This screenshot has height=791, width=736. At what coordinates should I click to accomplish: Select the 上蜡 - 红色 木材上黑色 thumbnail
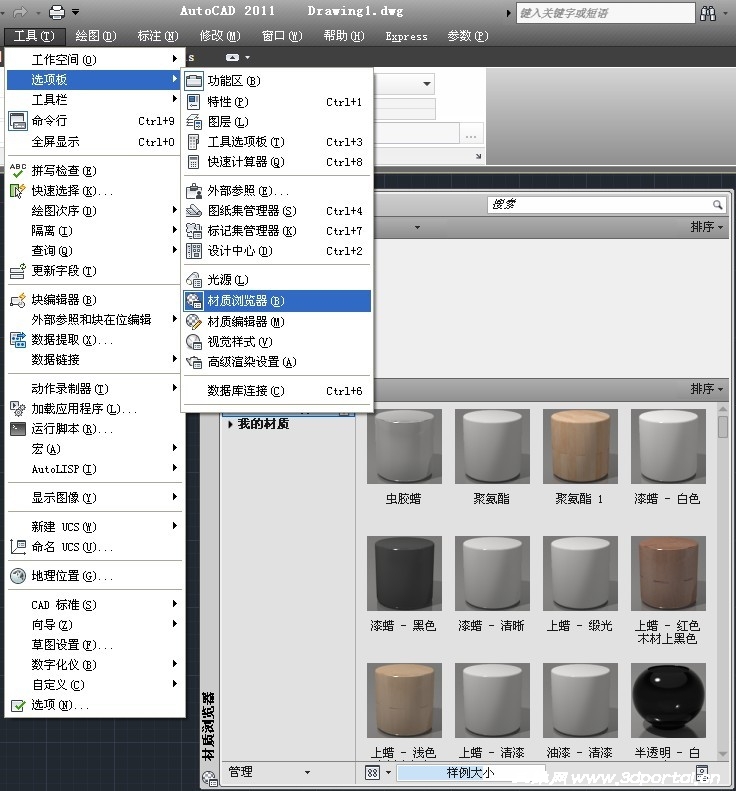[x=668, y=574]
